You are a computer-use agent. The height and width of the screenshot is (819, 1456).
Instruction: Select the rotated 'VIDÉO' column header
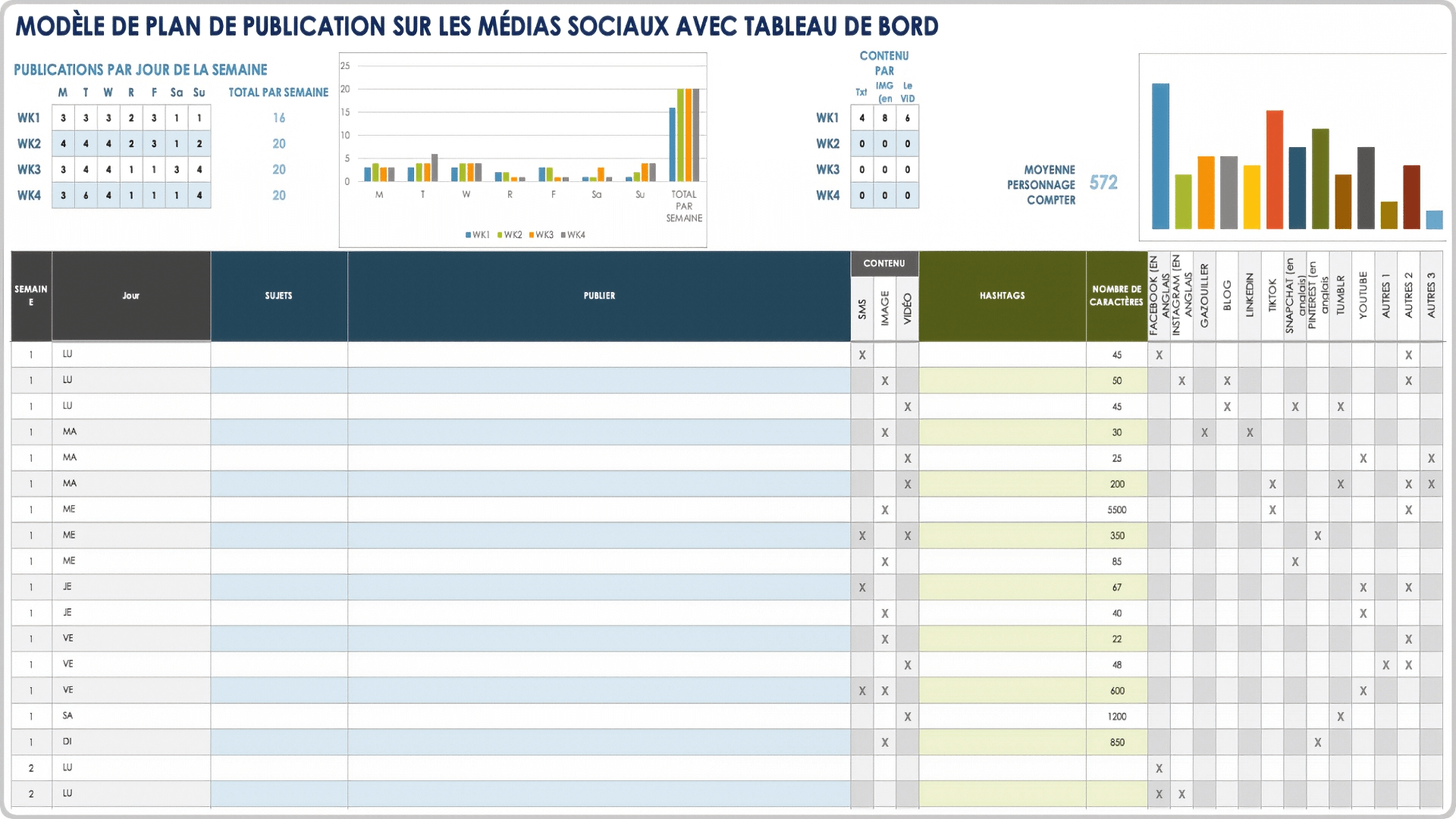tap(908, 309)
